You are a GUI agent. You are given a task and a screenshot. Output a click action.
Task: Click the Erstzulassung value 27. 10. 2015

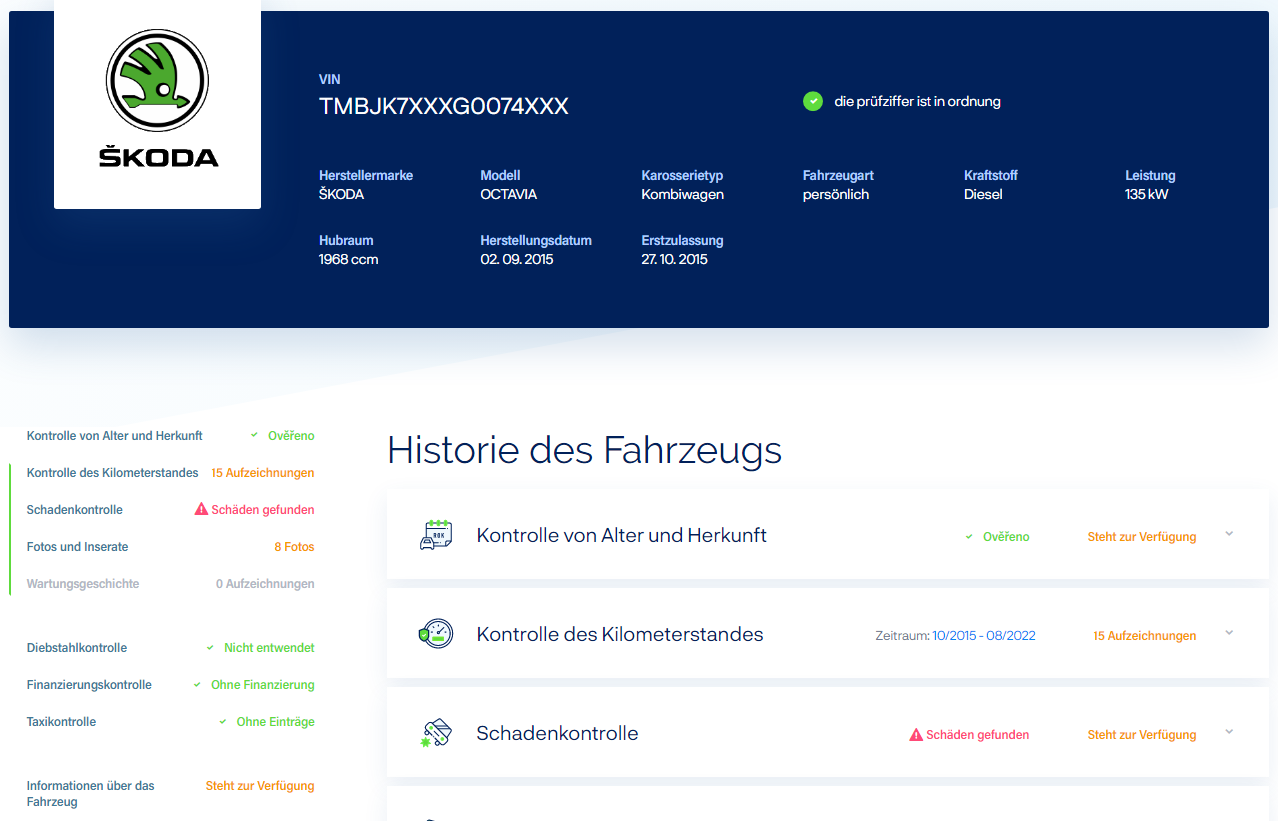tap(675, 260)
